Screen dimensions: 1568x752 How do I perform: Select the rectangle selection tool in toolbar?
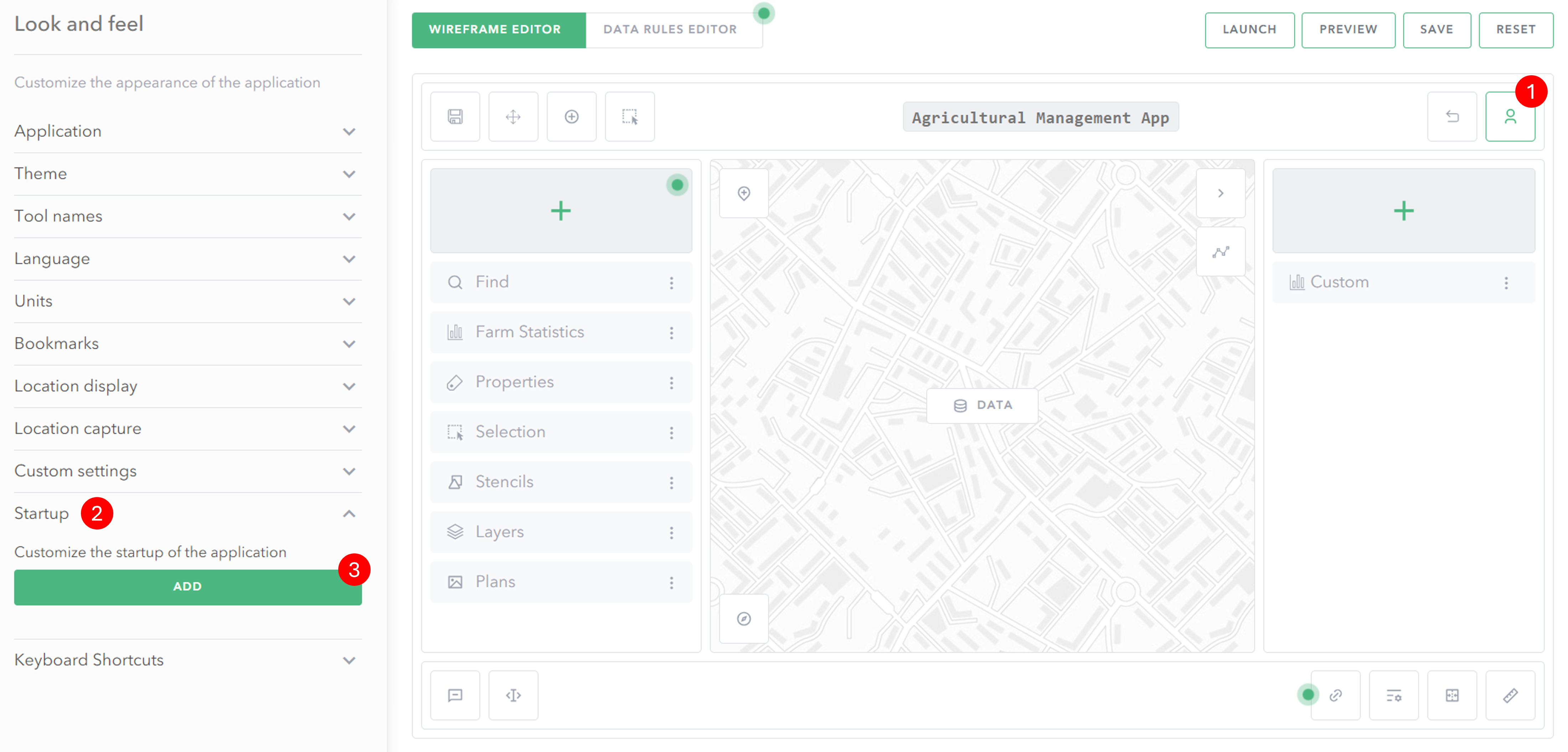point(630,116)
